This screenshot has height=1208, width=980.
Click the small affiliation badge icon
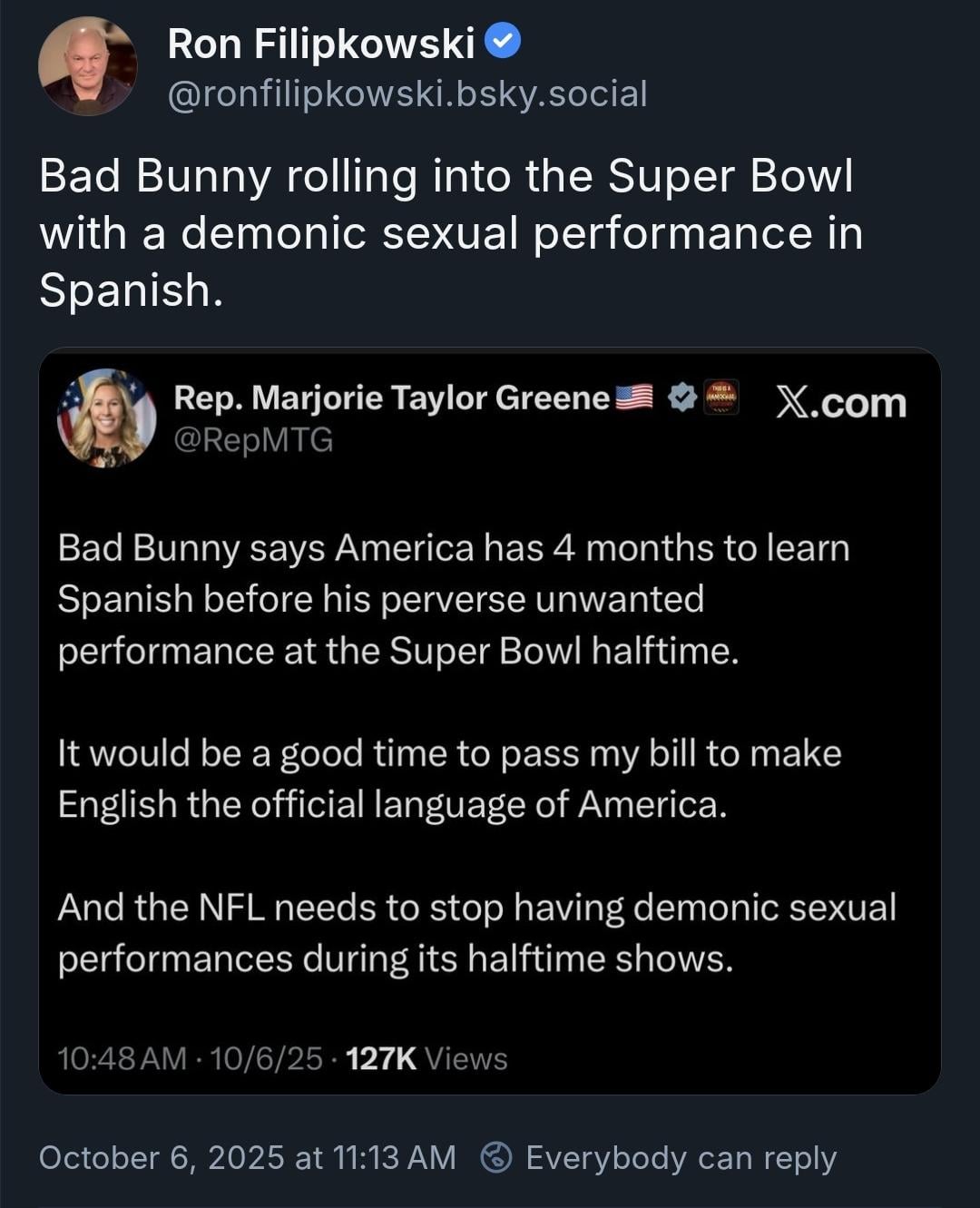tap(721, 398)
